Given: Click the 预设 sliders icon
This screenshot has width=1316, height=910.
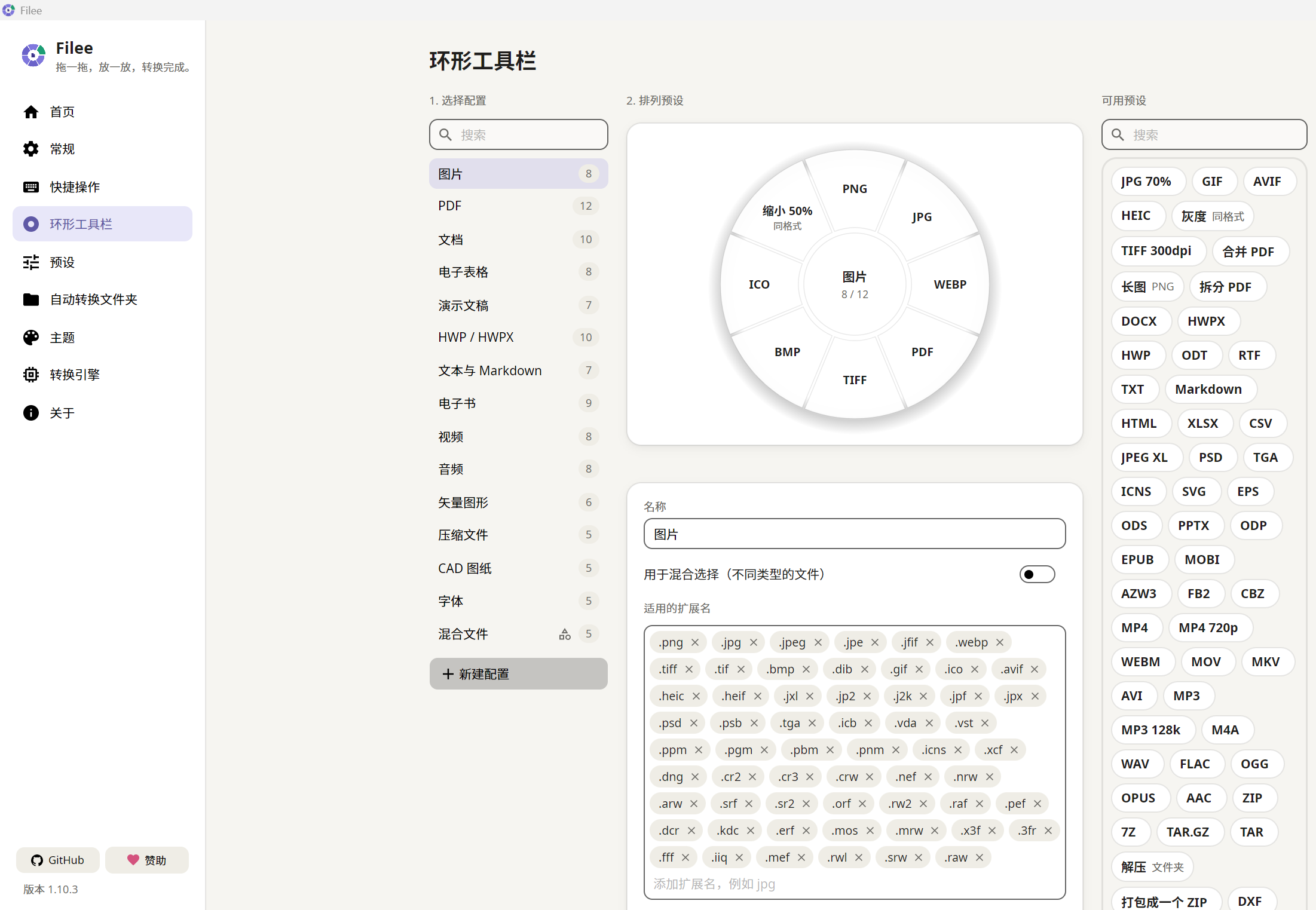Looking at the screenshot, I should 31,262.
